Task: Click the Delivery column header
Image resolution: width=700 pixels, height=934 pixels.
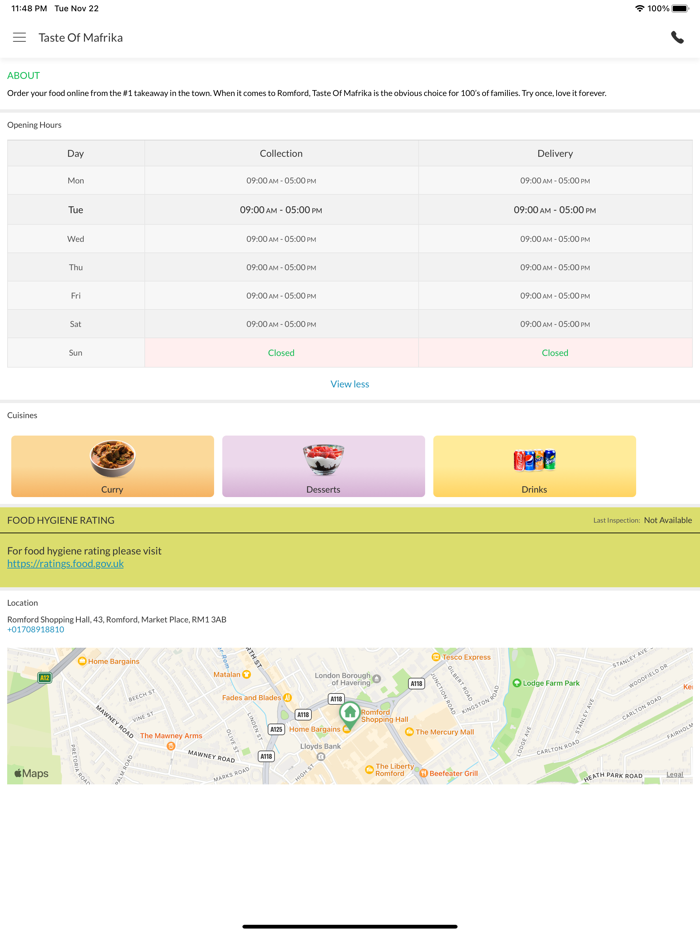Action: point(555,154)
